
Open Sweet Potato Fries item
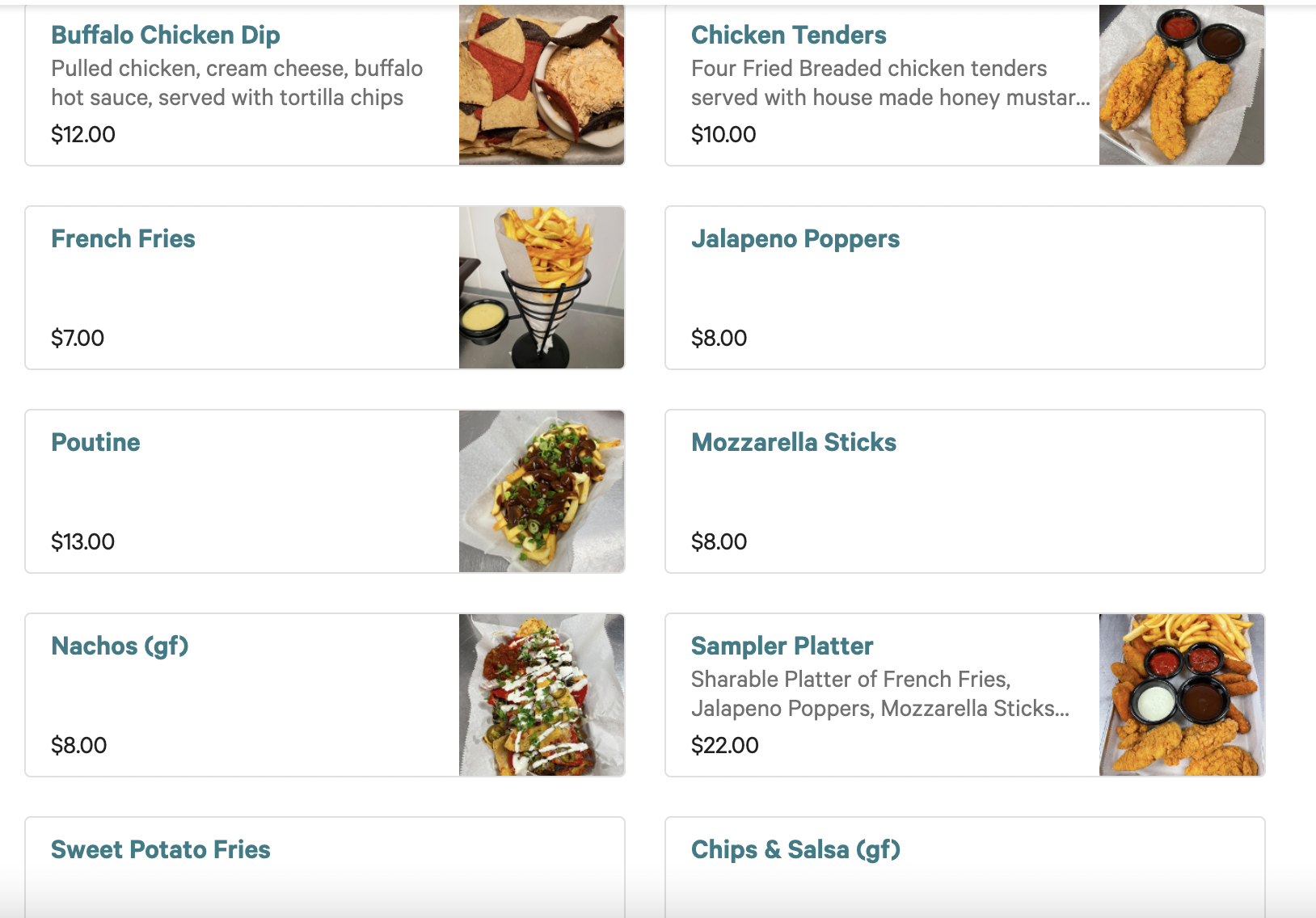click(x=161, y=850)
